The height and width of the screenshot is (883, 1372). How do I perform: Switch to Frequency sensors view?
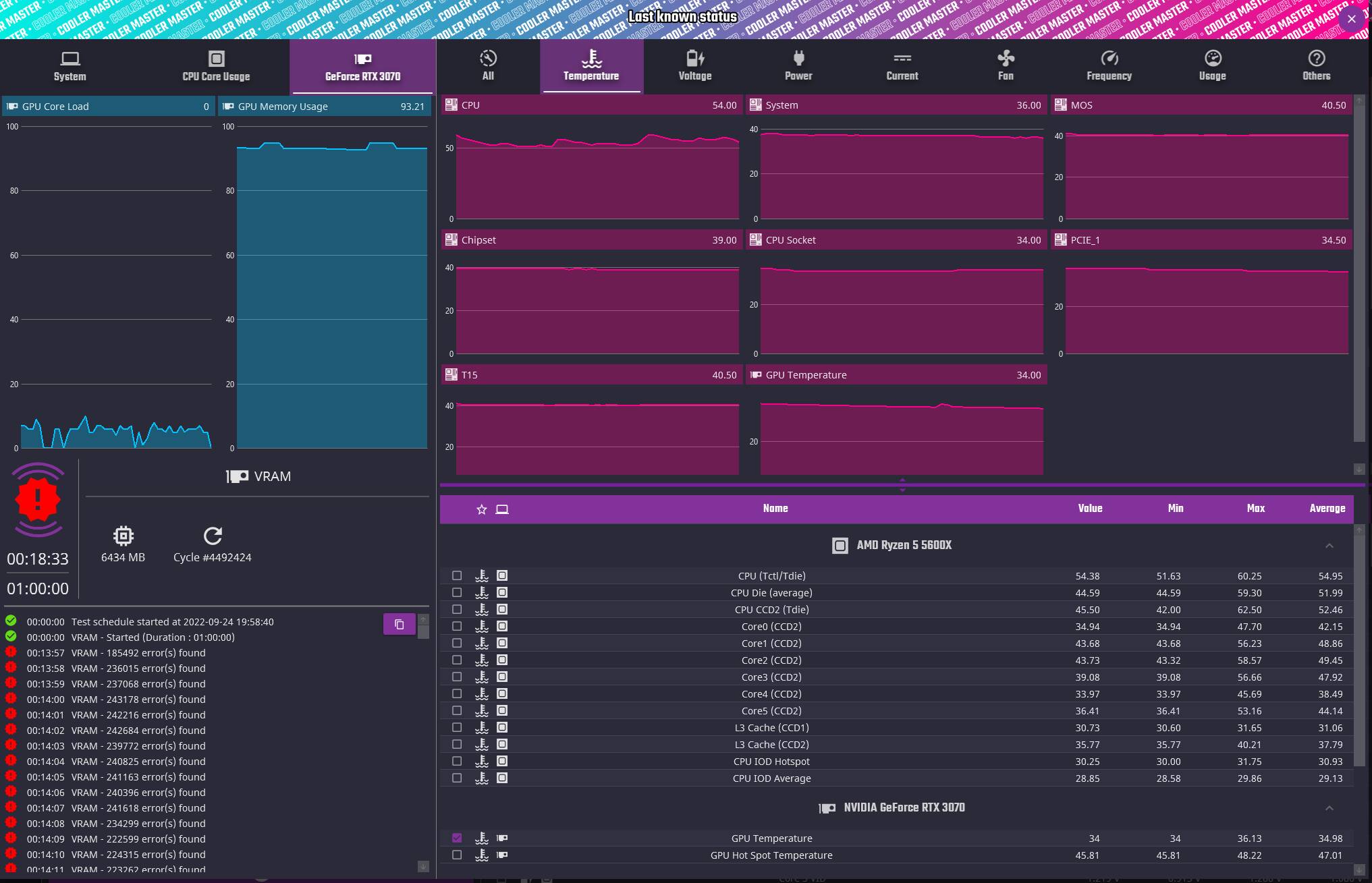1109,65
